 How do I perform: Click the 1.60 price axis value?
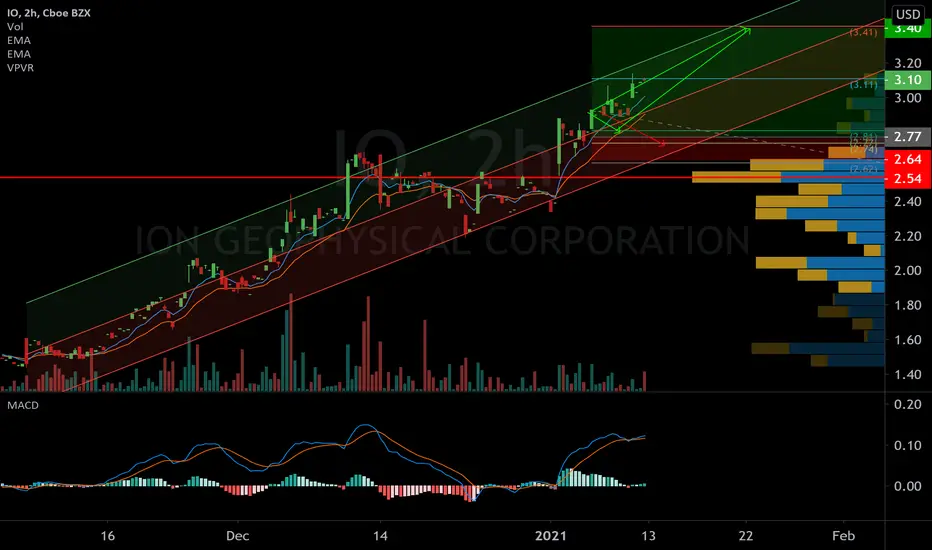pos(908,340)
